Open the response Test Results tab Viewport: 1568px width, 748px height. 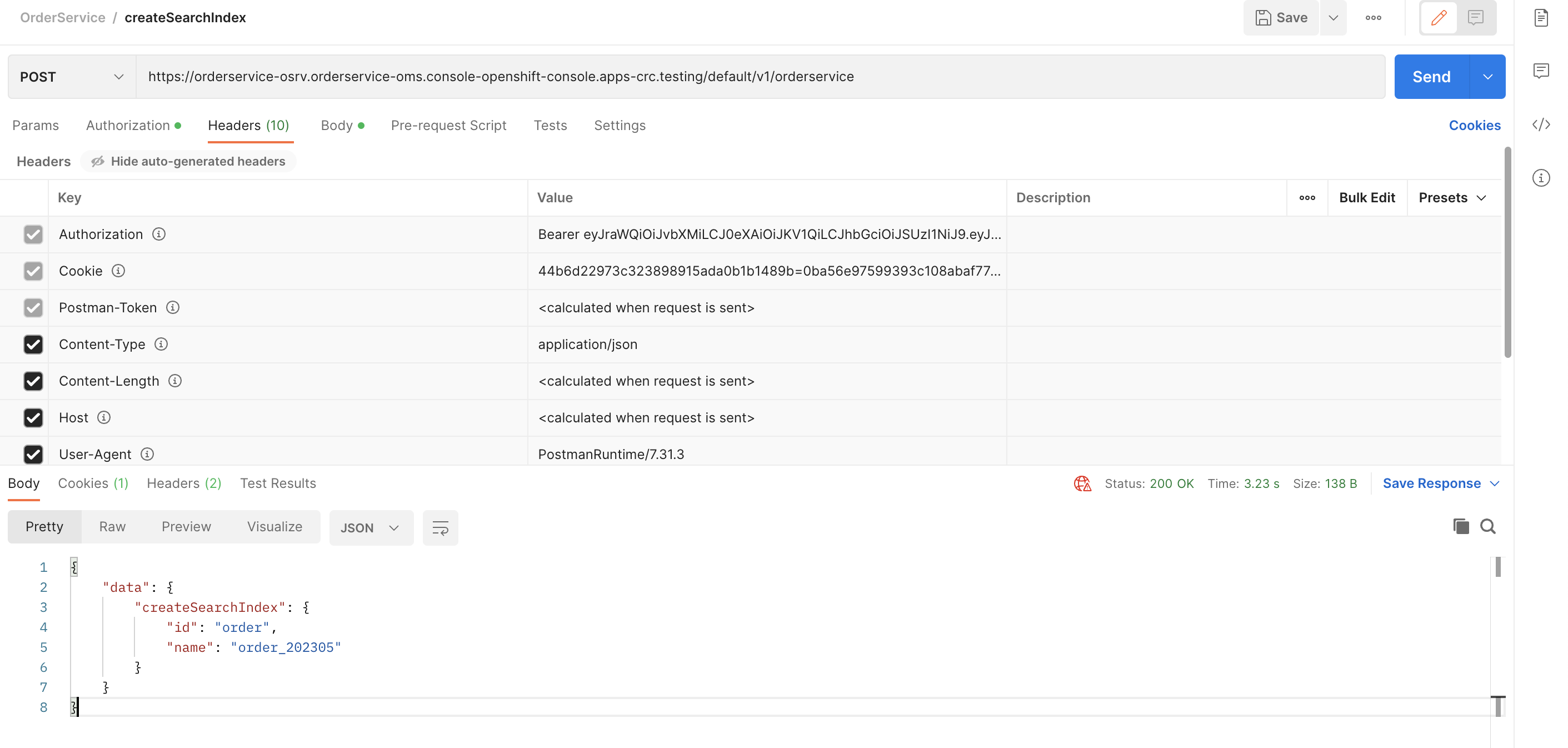tap(278, 482)
